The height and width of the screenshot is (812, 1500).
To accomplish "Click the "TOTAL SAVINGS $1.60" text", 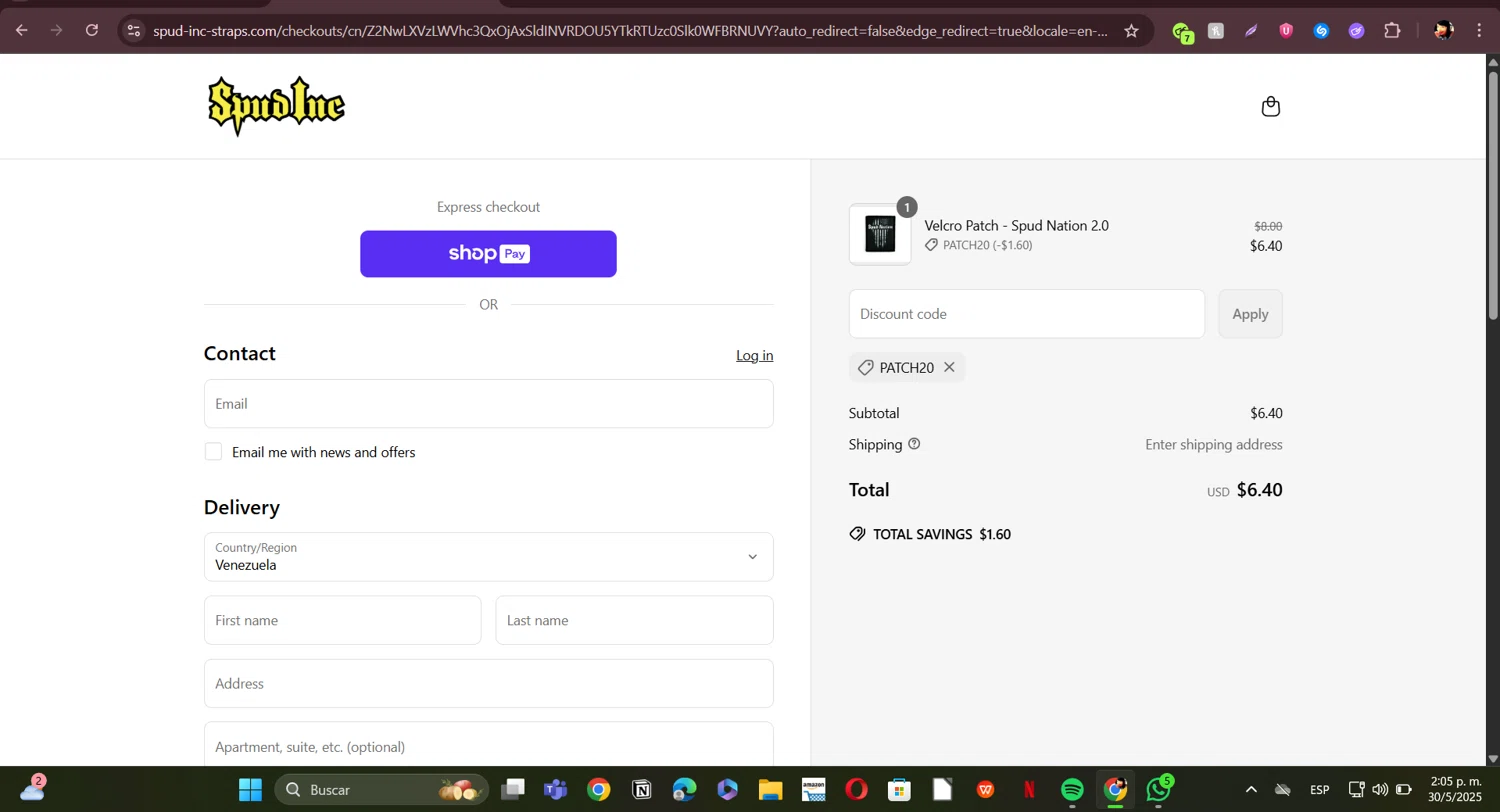I will pyautogui.click(x=942, y=534).
